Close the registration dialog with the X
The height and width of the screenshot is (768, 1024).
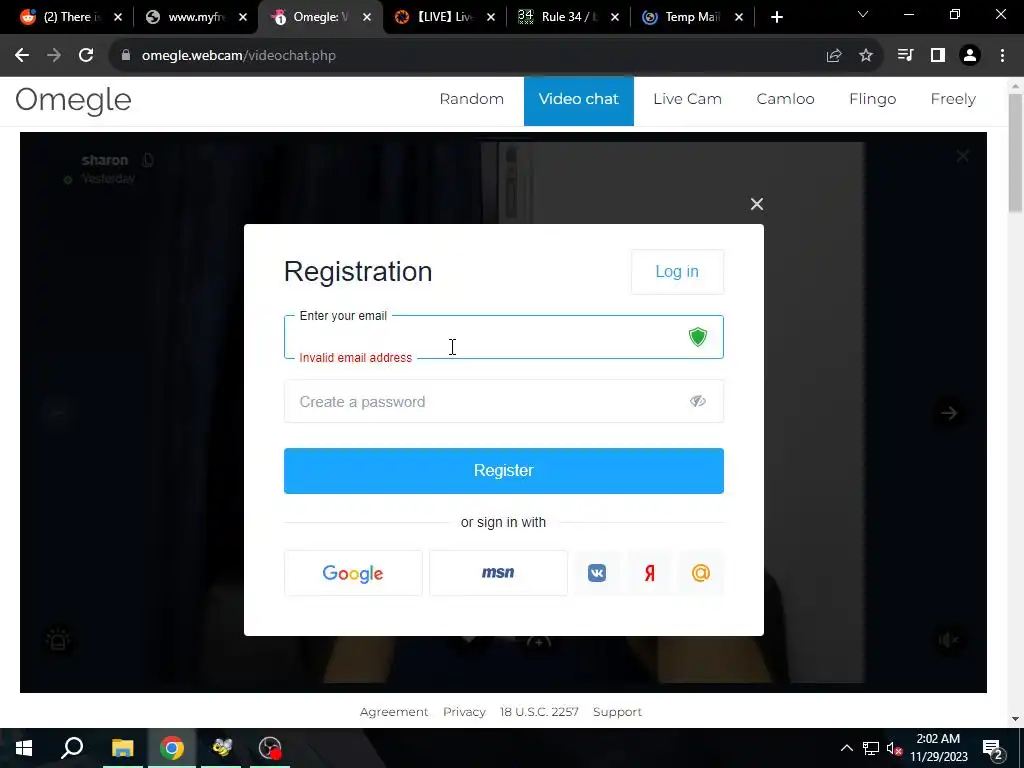(x=757, y=204)
